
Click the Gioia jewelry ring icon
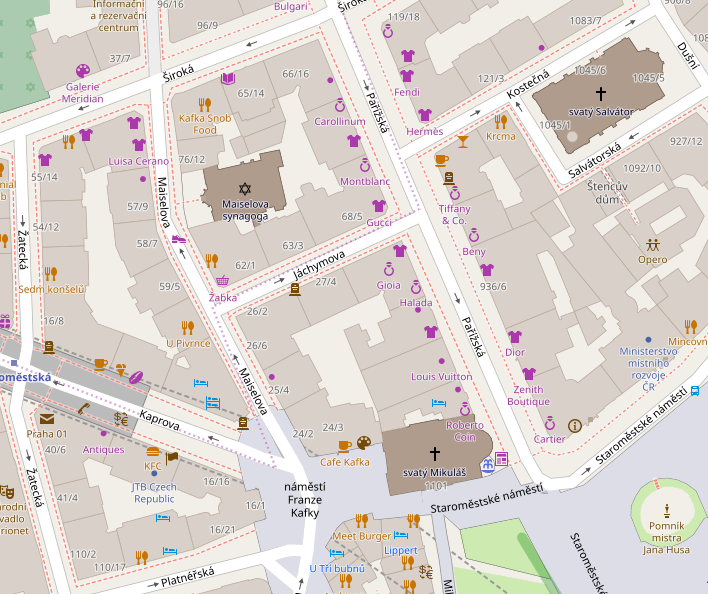(x=389, y=269)
